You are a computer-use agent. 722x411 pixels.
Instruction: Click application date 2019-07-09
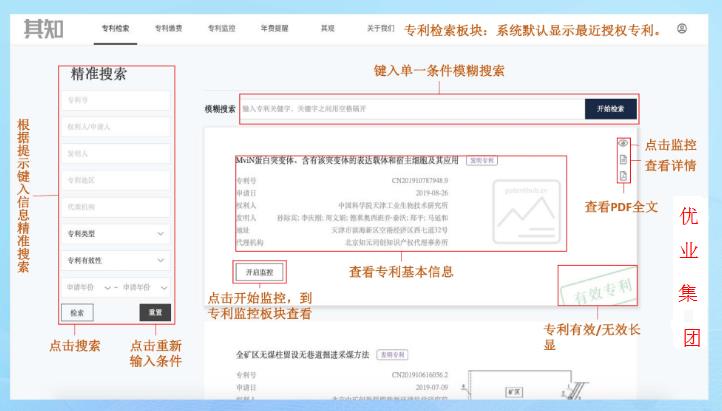pos(431,388)
